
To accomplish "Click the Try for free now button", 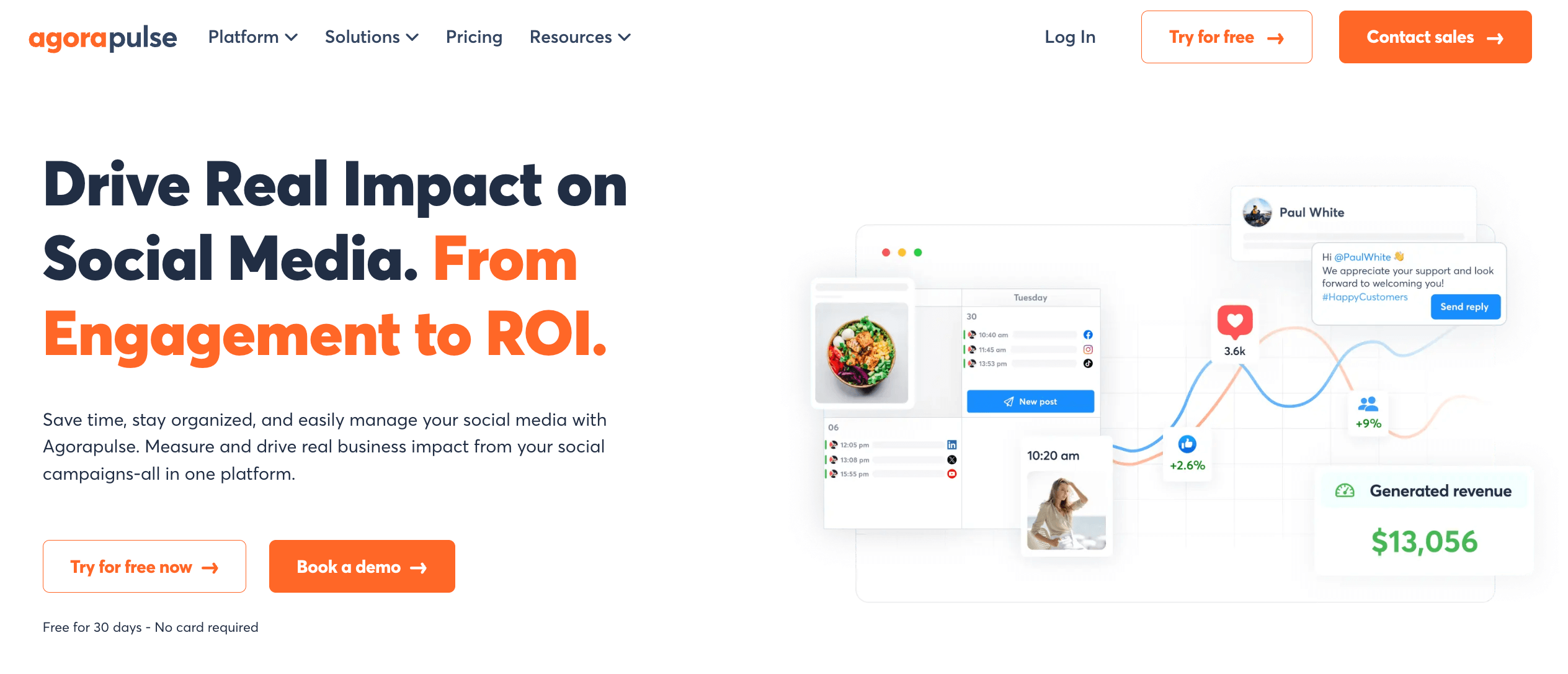I will click(x=144, y=566).
